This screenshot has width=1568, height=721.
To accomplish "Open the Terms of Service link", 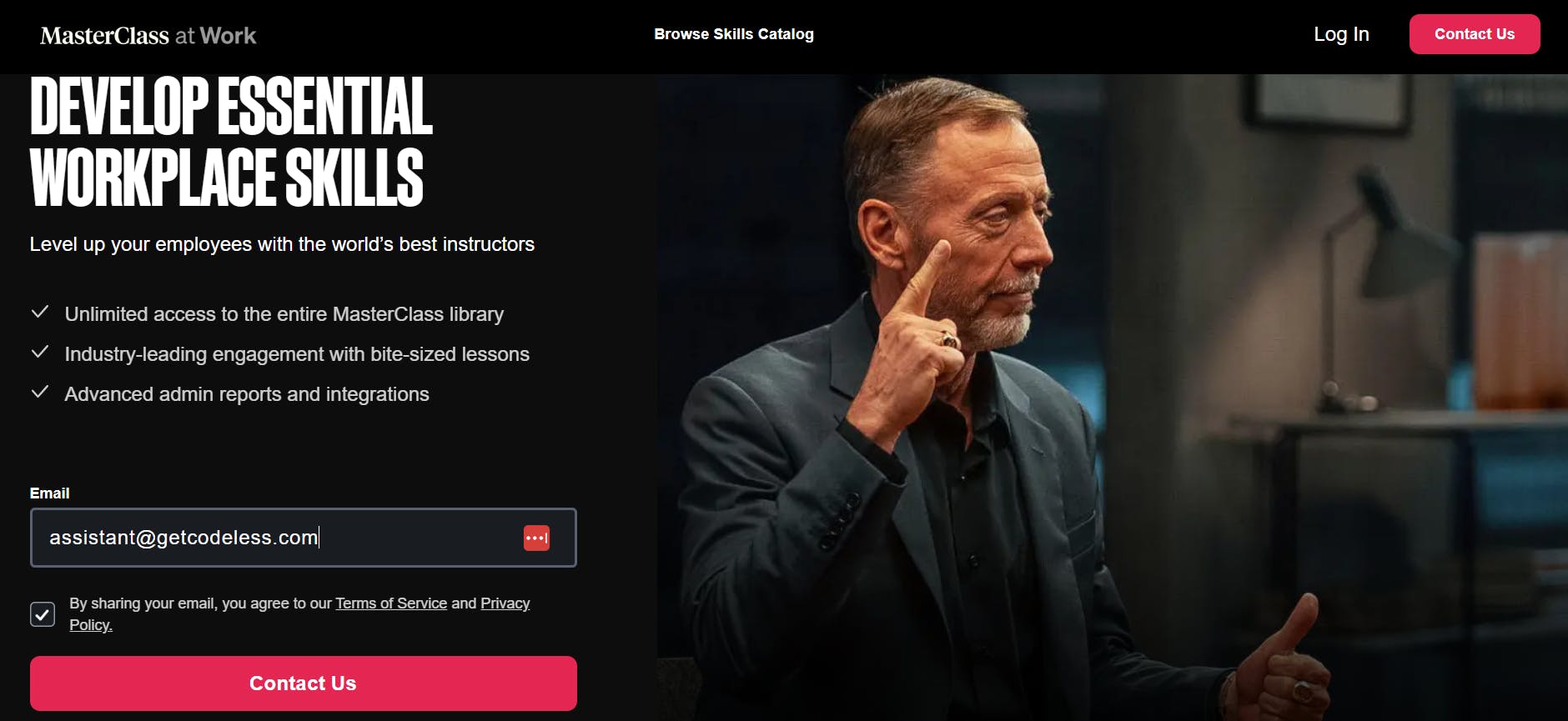I will [x=391, y=603].
